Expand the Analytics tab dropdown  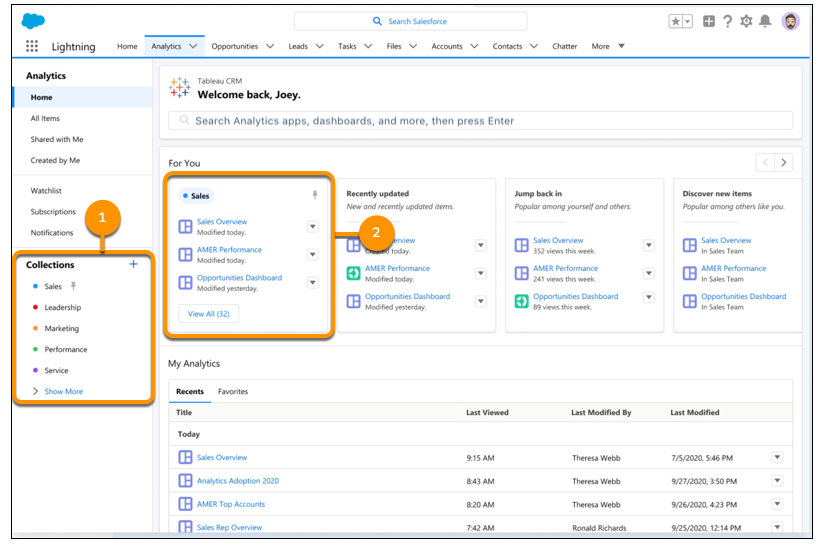pos(193,46)
